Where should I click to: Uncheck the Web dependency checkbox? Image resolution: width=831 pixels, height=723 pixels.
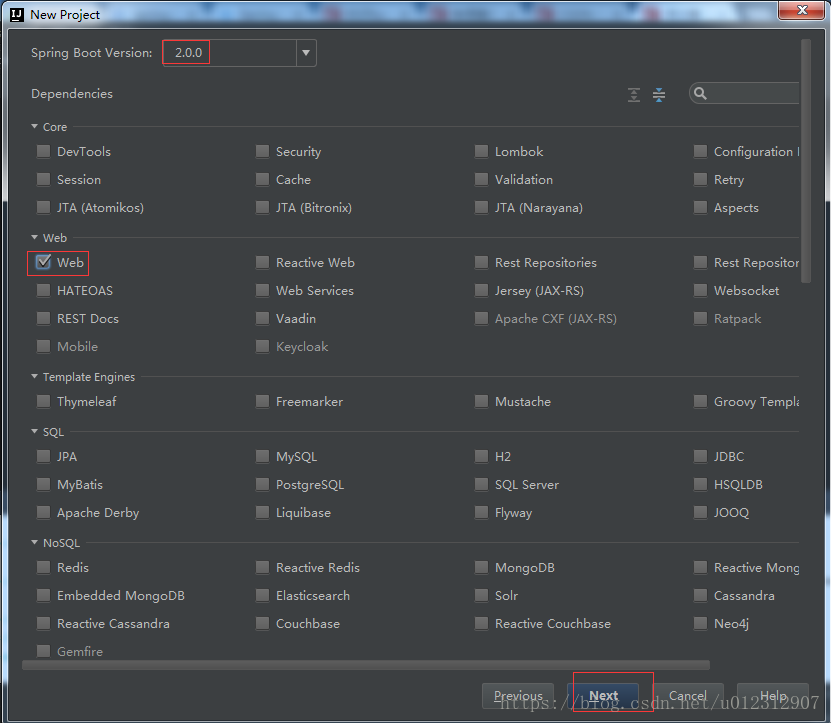pyautogui.click(x=43, y=262)
